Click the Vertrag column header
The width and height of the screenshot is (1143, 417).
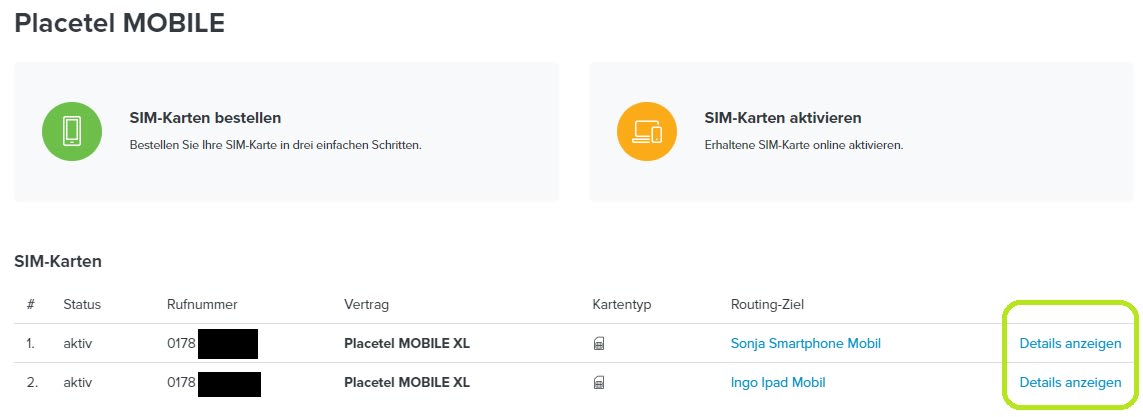point(366,304)
